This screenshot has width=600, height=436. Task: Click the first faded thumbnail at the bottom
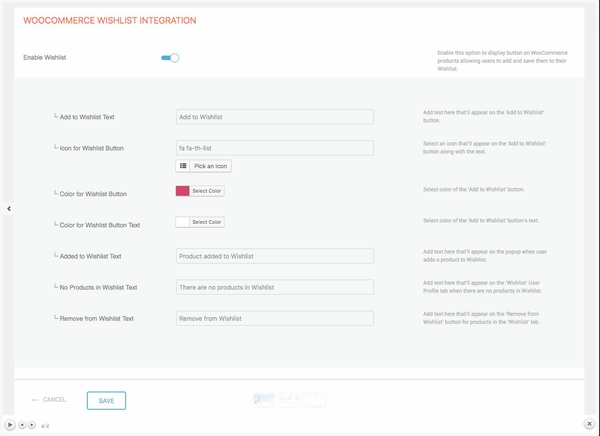pos(263,400)
